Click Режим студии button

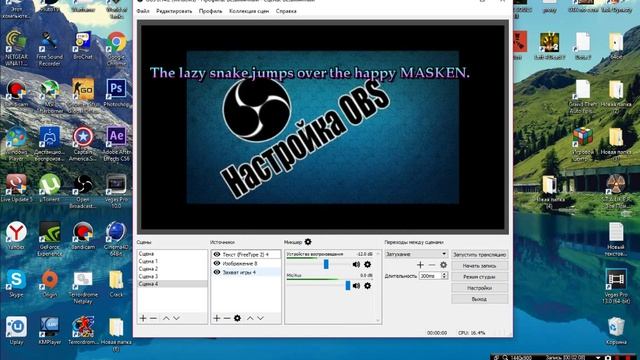coord(480,277)
